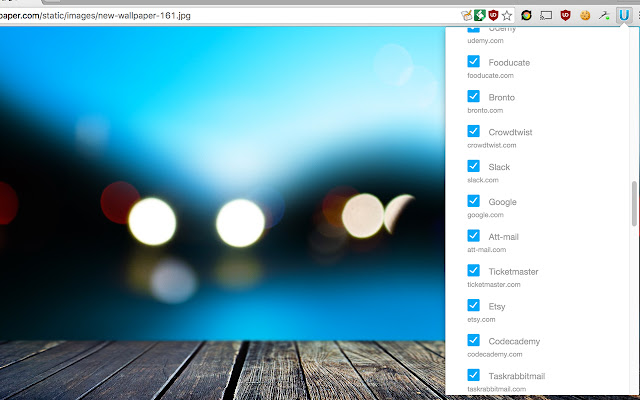Select the Codecademy label
The width and height of the screenshot is (640, 400).
tap(514, 341)
